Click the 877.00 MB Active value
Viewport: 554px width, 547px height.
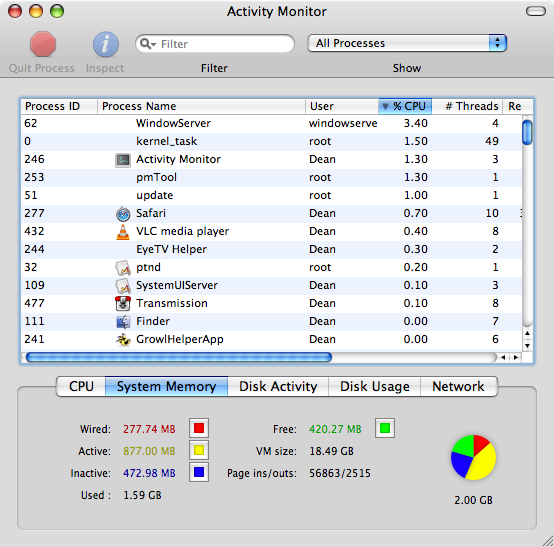[149, 451]
